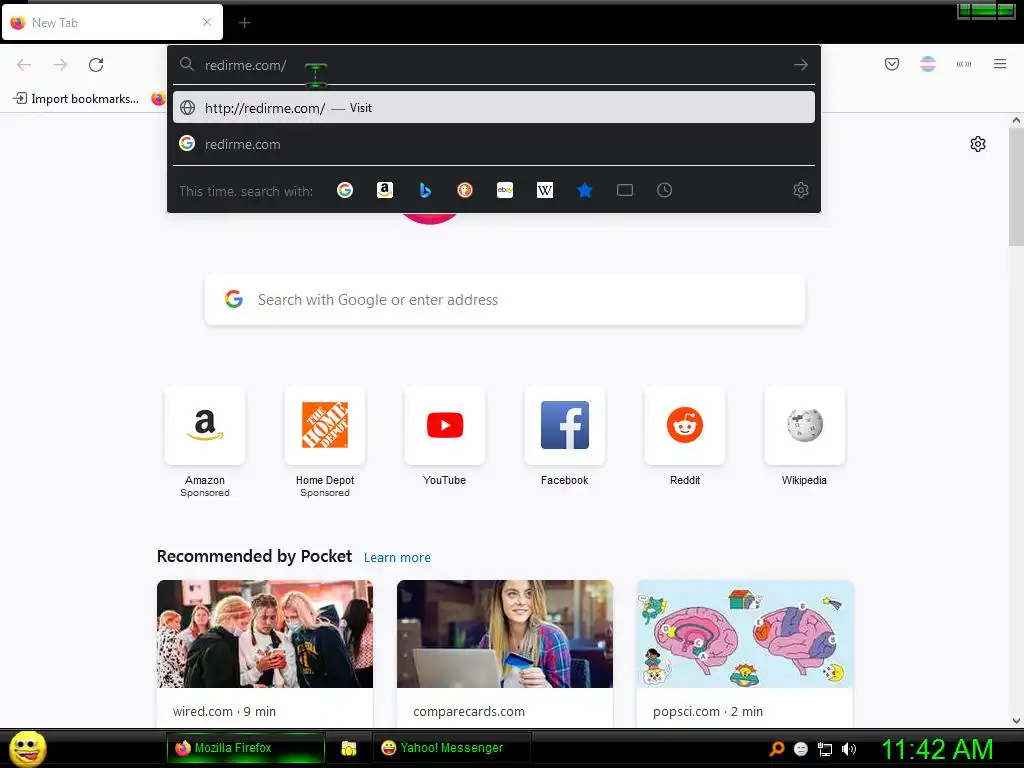Select redirme.com Google search suggestion
This screenshot has height=768, width=1024.
click(494, 144)
